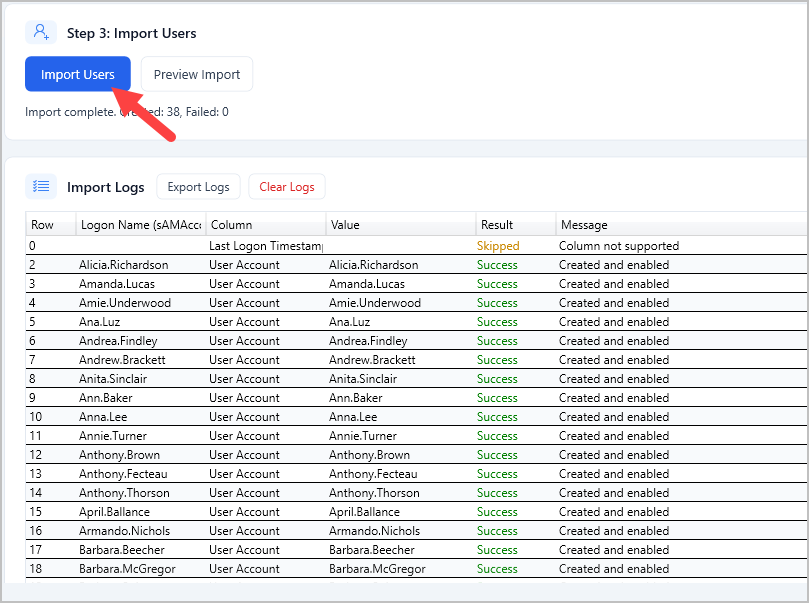
Task: Click row number 17 cell
Action: pos(36,550)
